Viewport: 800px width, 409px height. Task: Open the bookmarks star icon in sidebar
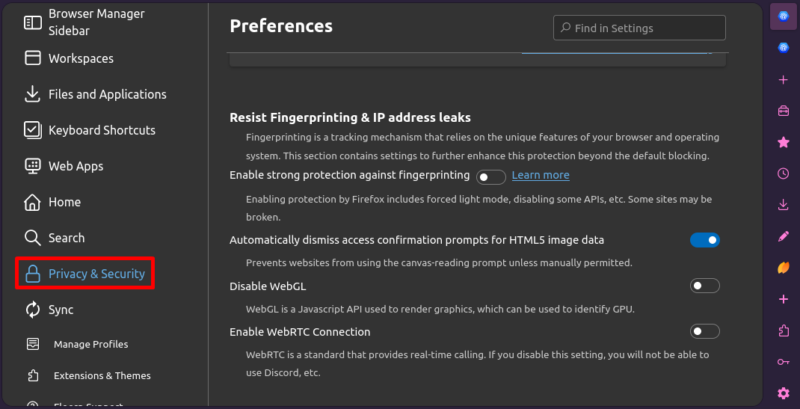tap(783, 143)
